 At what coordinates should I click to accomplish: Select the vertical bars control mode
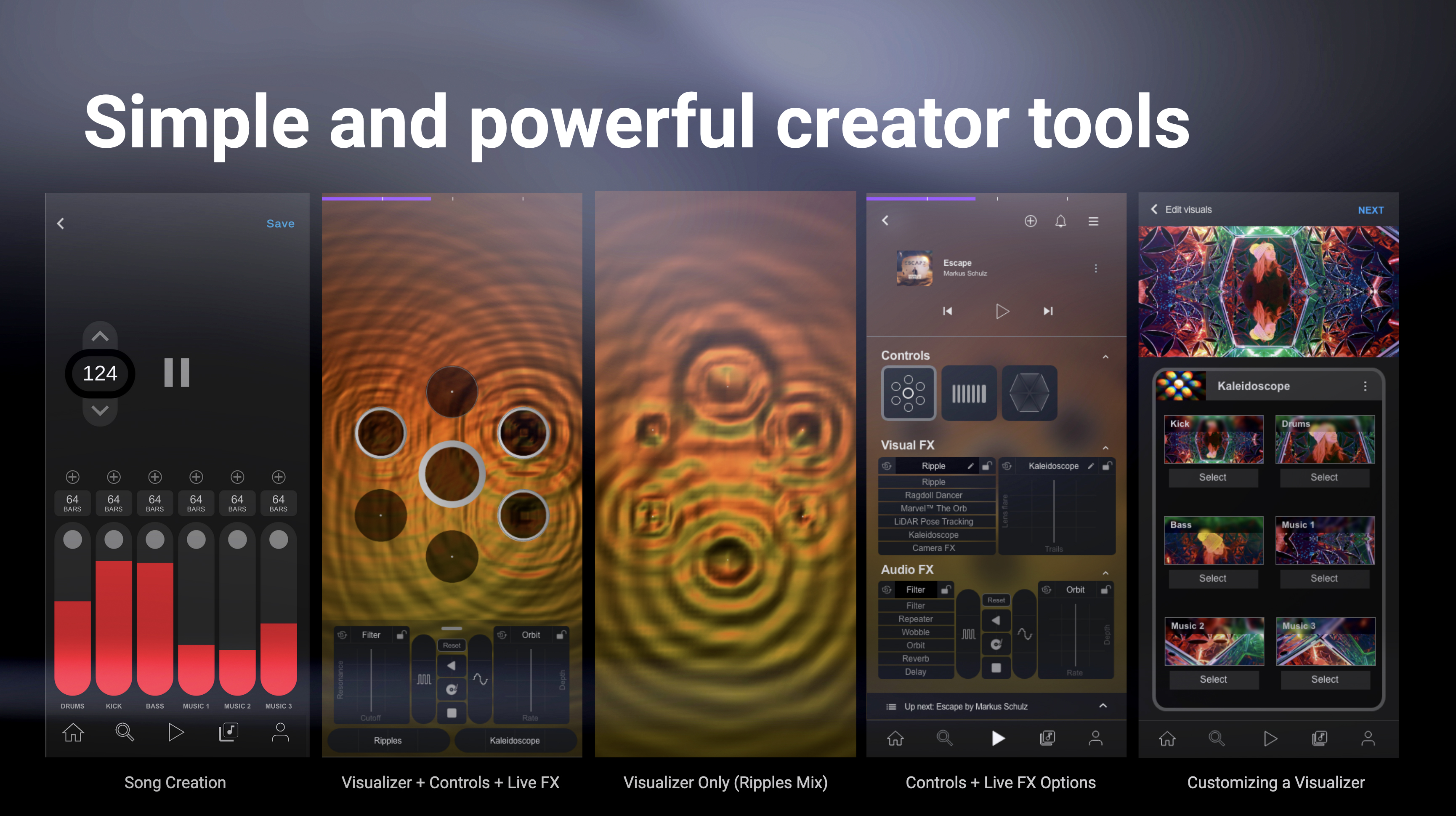[969, 393]
